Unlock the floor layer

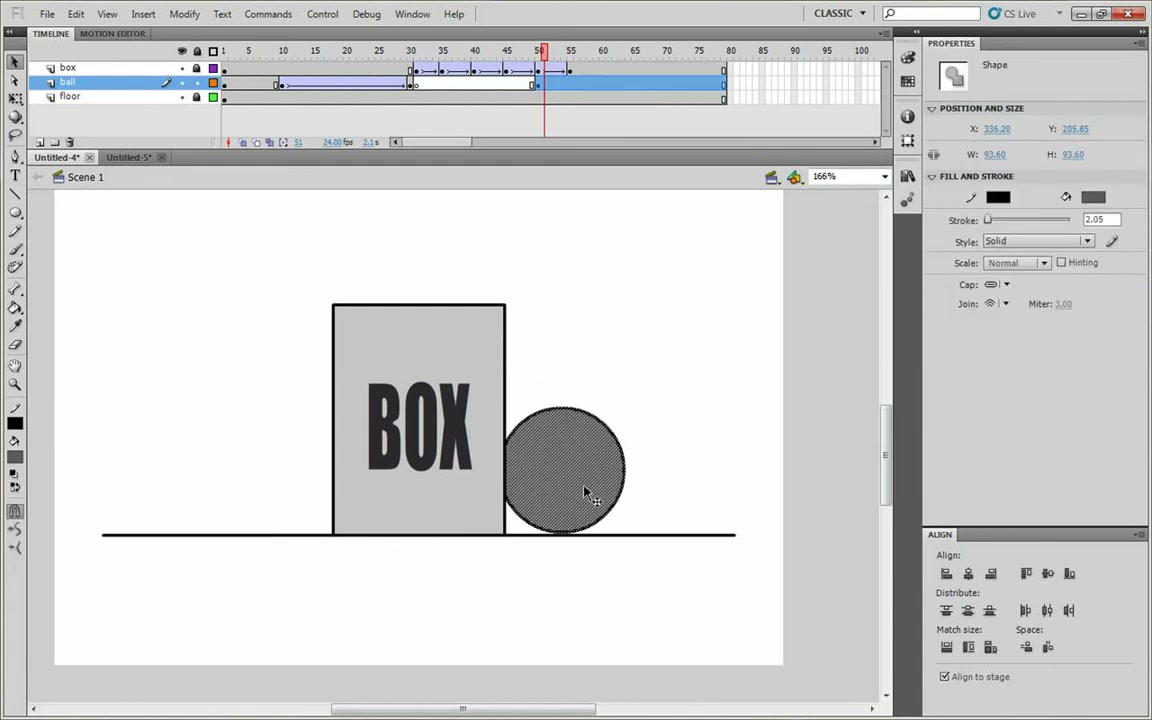click(x=197, y=97)
